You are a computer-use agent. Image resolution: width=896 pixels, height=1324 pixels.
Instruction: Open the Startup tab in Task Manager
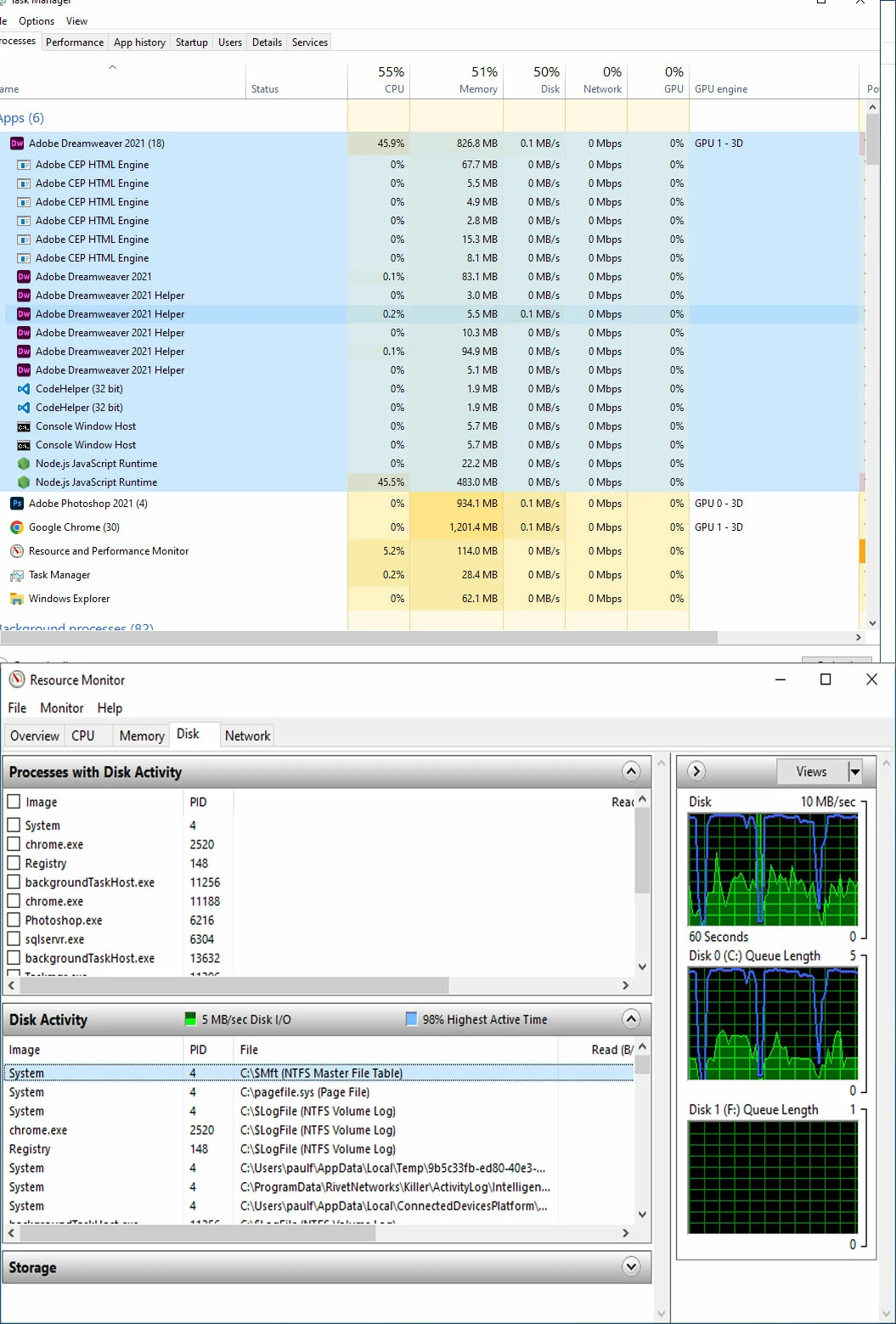click(x=192, y=42)
